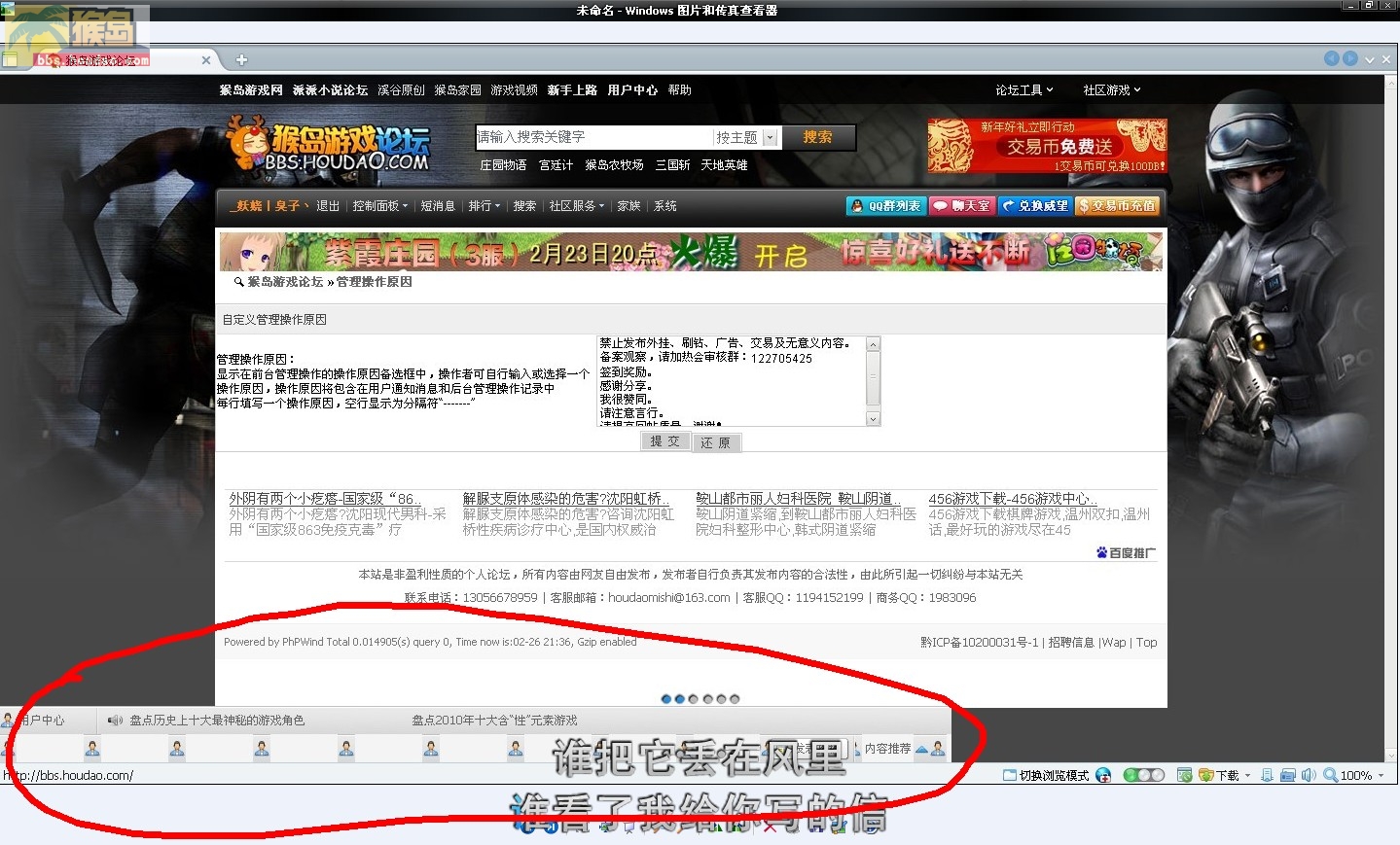Viewport: 1400px width, 845px height.
Task: Open ad link 外阴有两个小疙瘩
Action: (325, 499)
